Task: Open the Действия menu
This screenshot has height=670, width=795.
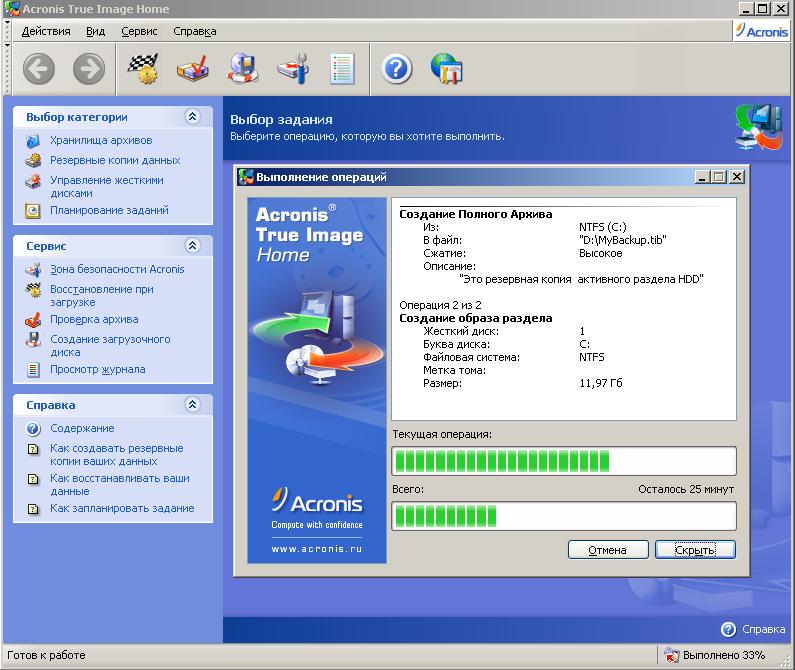Action: (x=46, y=31)
